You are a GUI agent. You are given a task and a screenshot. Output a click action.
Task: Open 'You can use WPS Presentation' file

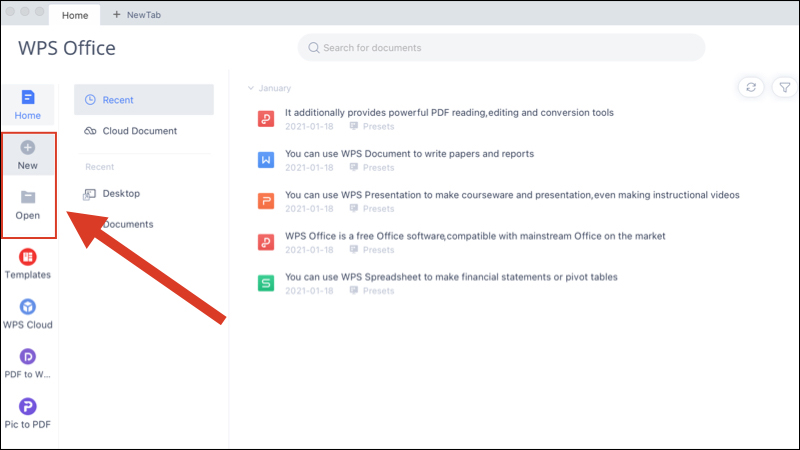512,195
